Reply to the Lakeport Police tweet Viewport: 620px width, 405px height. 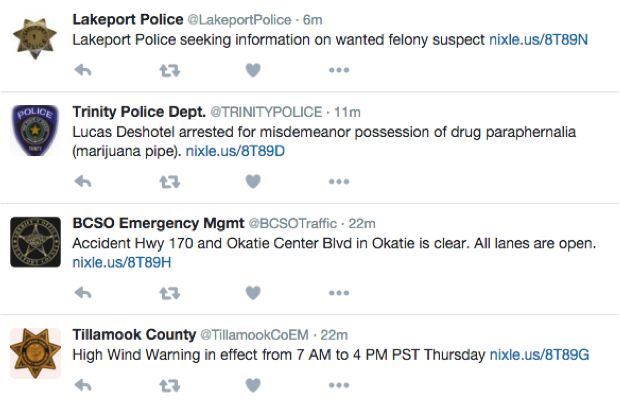(x=83, y=70)
